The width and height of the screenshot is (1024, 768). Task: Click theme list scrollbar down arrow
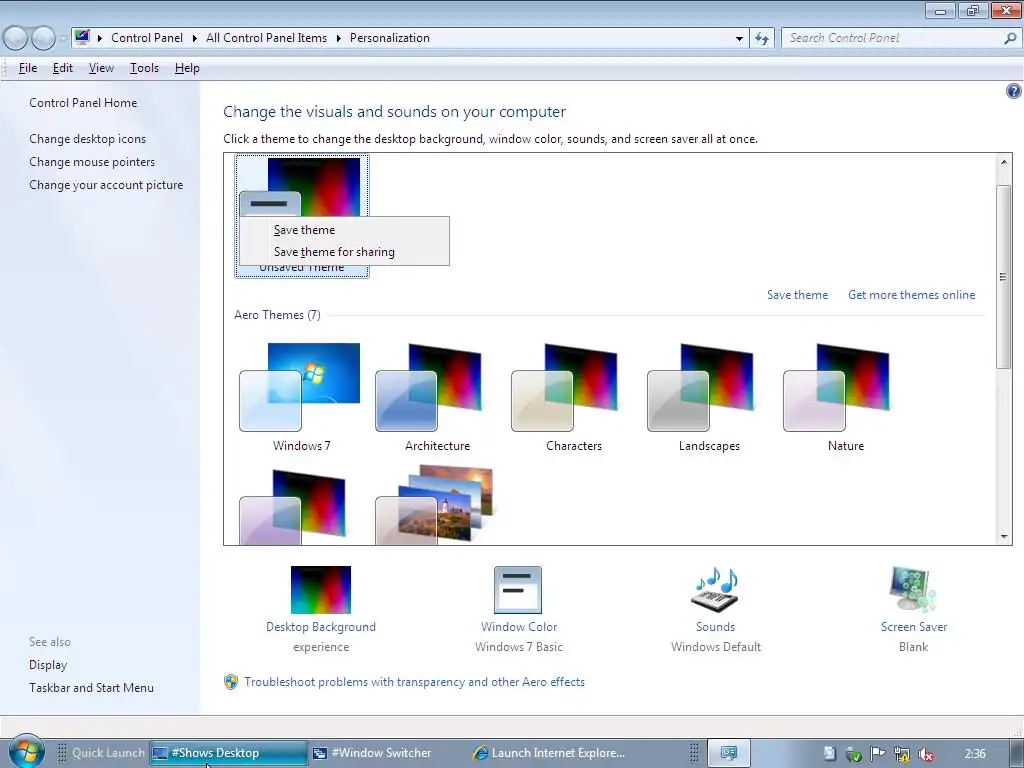(x=1004, y=537)
